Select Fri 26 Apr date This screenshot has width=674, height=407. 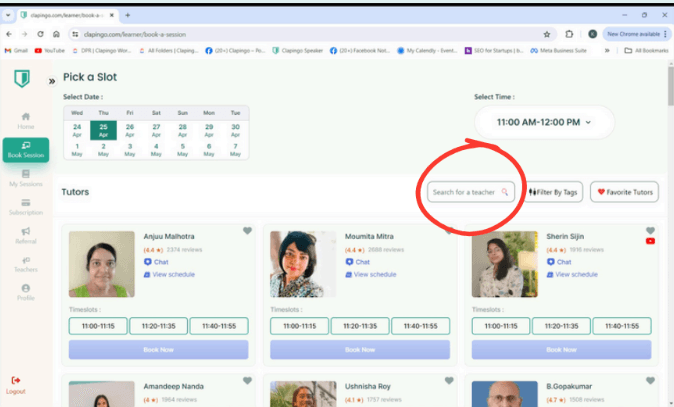click(x=129, y=132)
